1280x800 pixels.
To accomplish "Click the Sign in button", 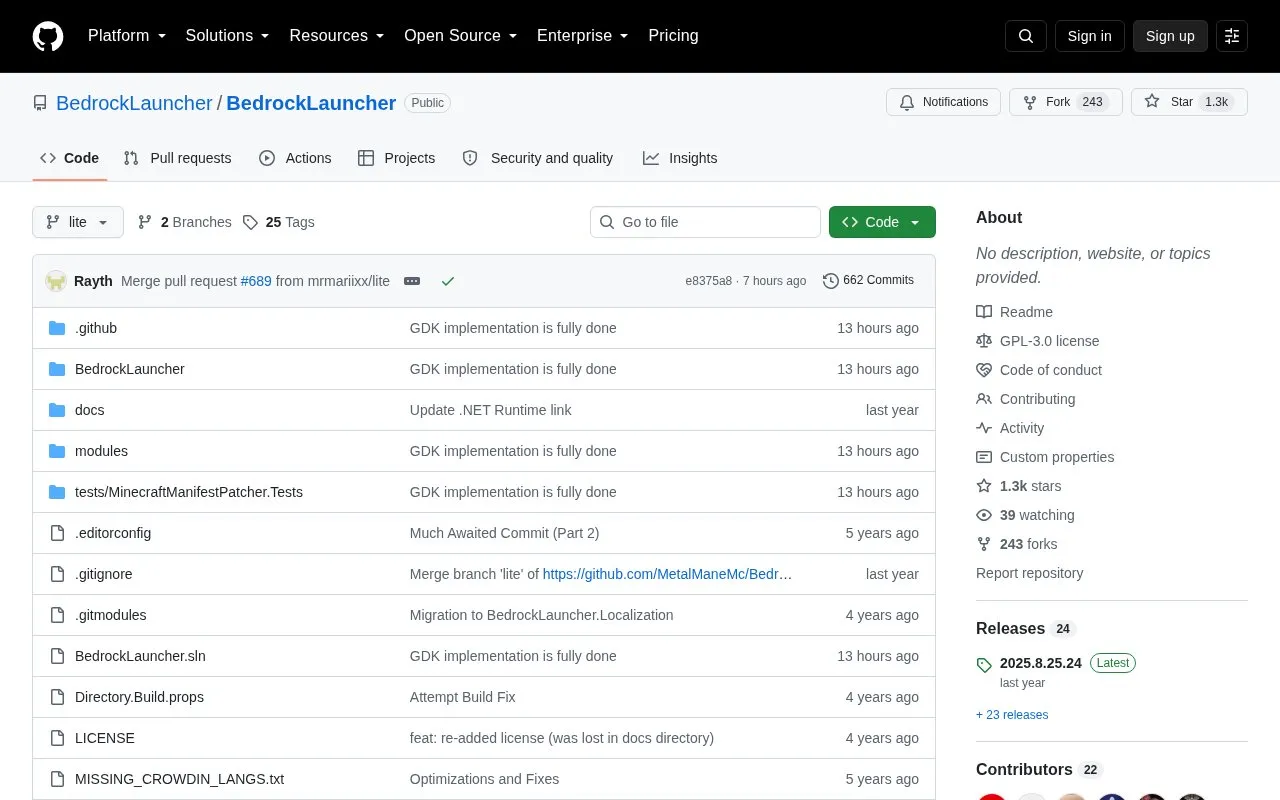I will 1090,36.
